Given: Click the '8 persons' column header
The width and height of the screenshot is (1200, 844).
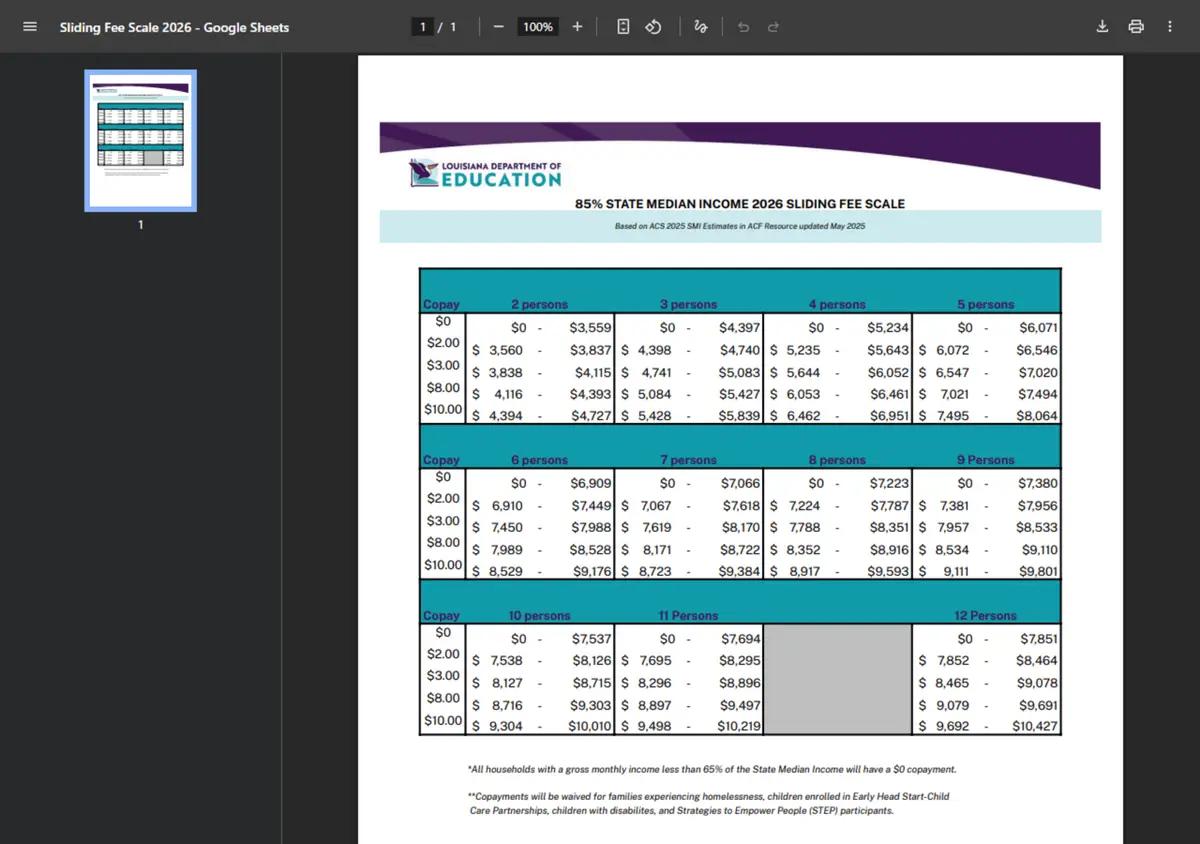Looking at the screenshot, I should tap(837, 460).
